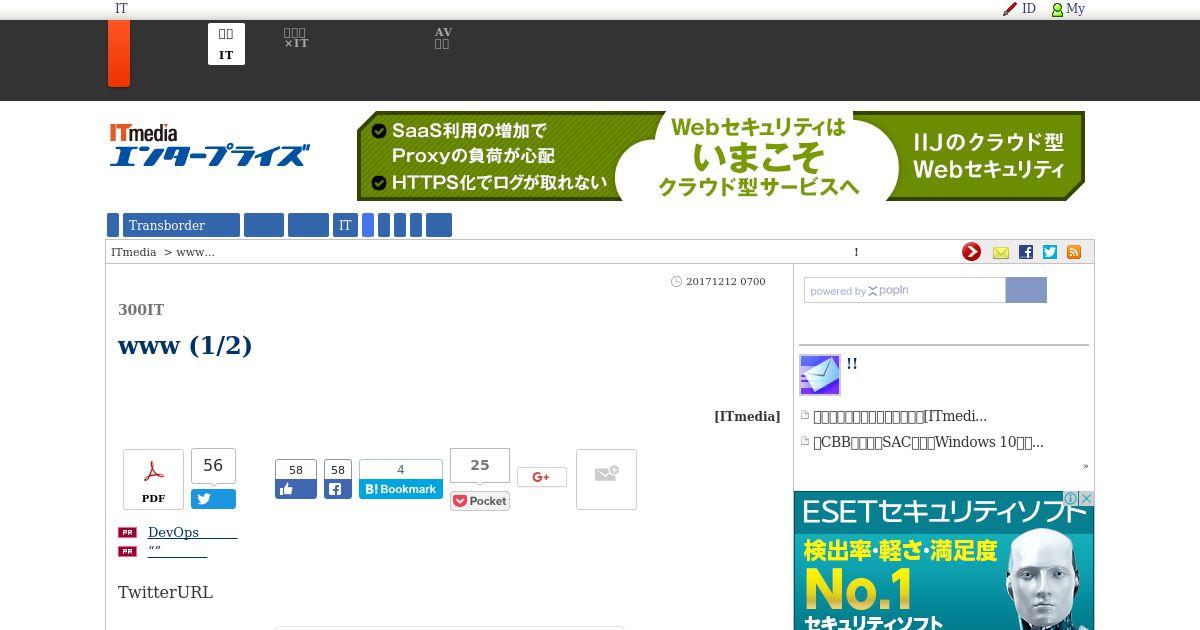Close the ESET ad with X icon
The width and height of the screenshot is (1200, 630).
click(x=1086, y=498)
